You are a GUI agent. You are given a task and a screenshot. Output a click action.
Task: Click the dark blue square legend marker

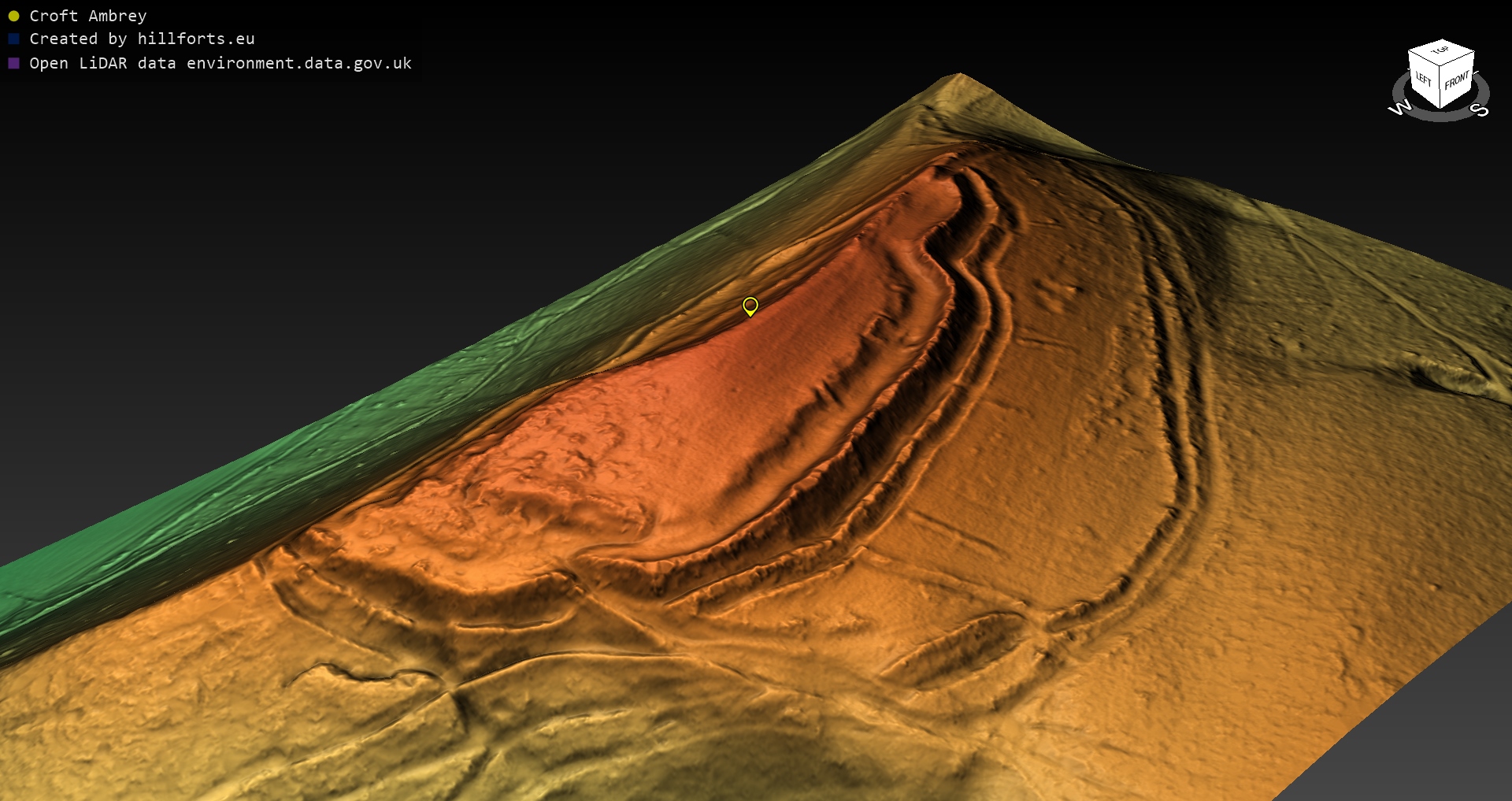click(13, 39)
